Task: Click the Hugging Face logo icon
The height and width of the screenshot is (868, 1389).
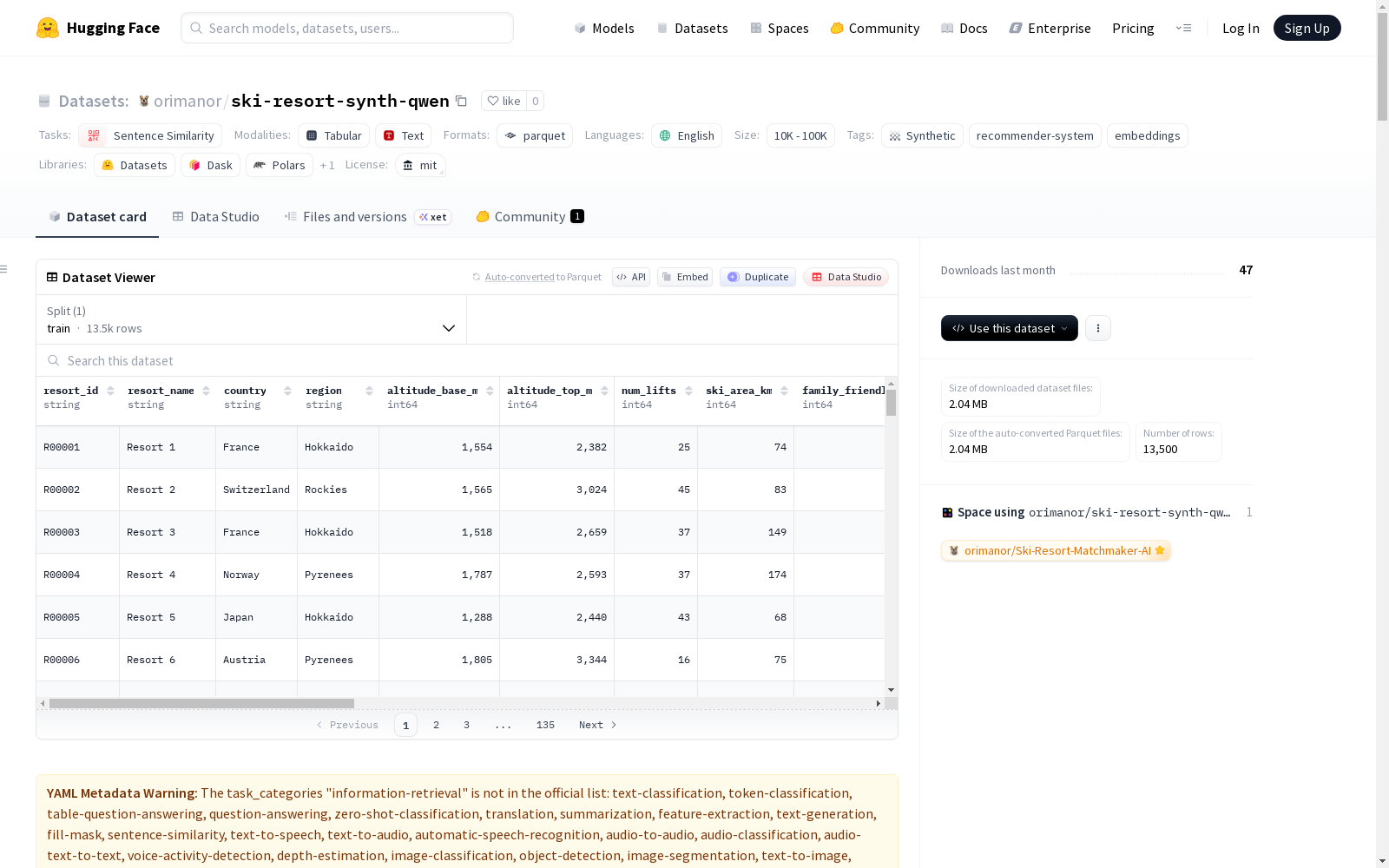Action: coord(48,28)
